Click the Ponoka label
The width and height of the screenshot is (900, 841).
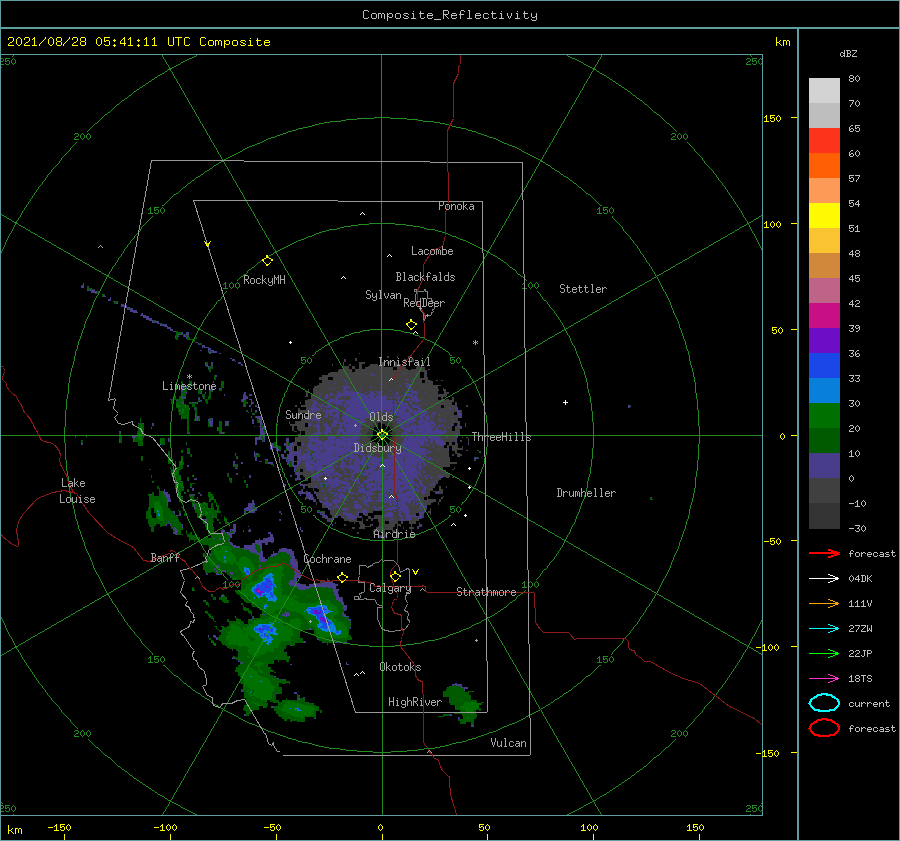(x=456, y=206)
